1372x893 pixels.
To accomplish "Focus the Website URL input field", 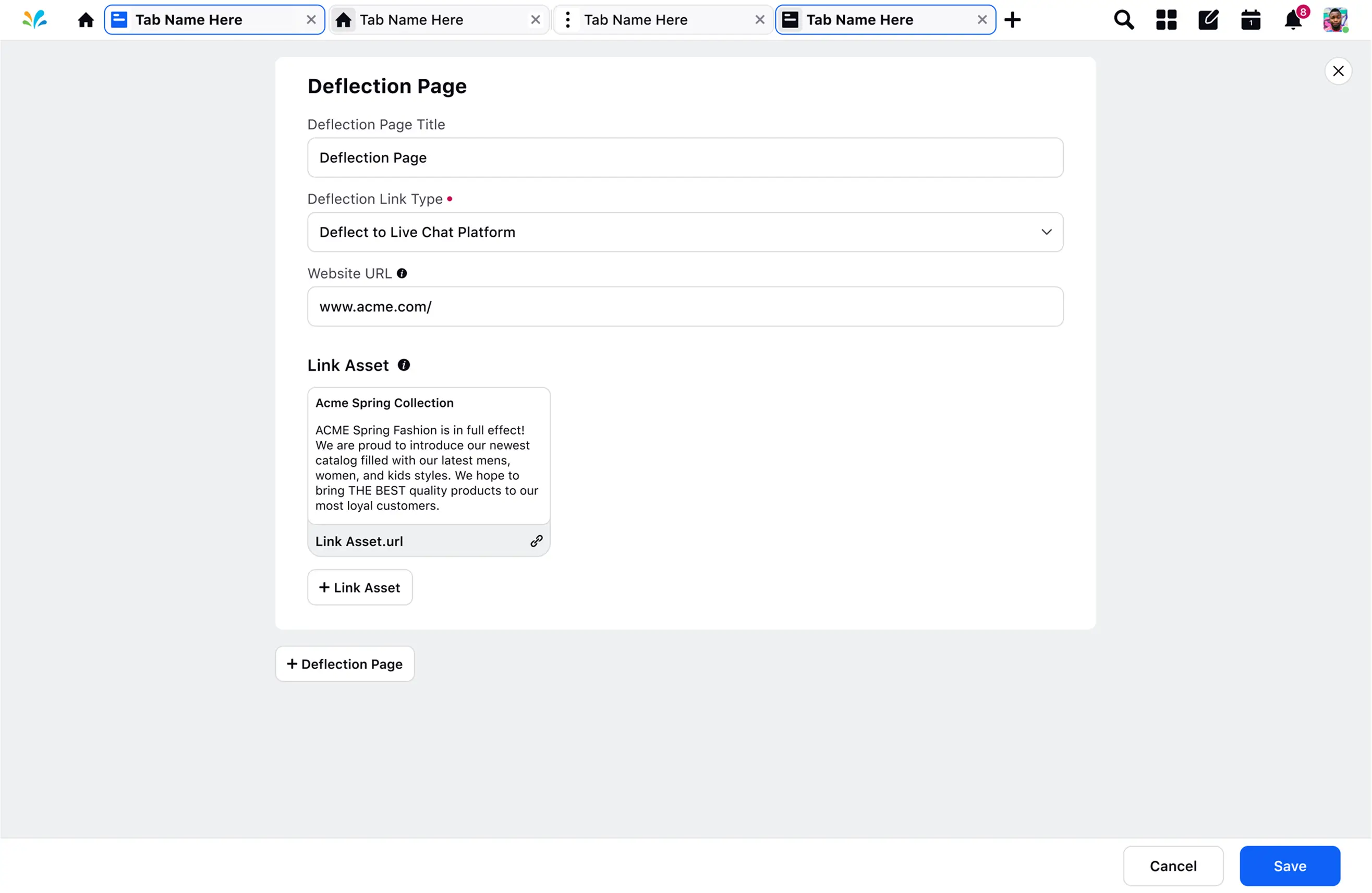I will (685, 307).
